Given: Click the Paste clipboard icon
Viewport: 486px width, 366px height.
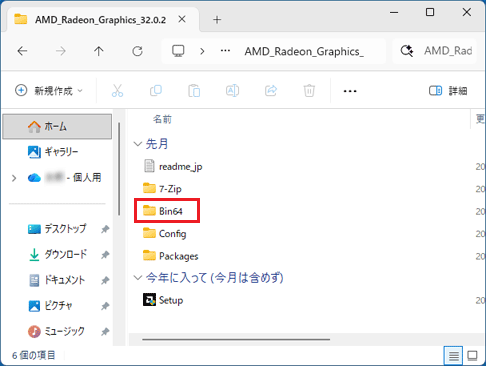Looking at the screenshot, I should click(x=194, y=91).
